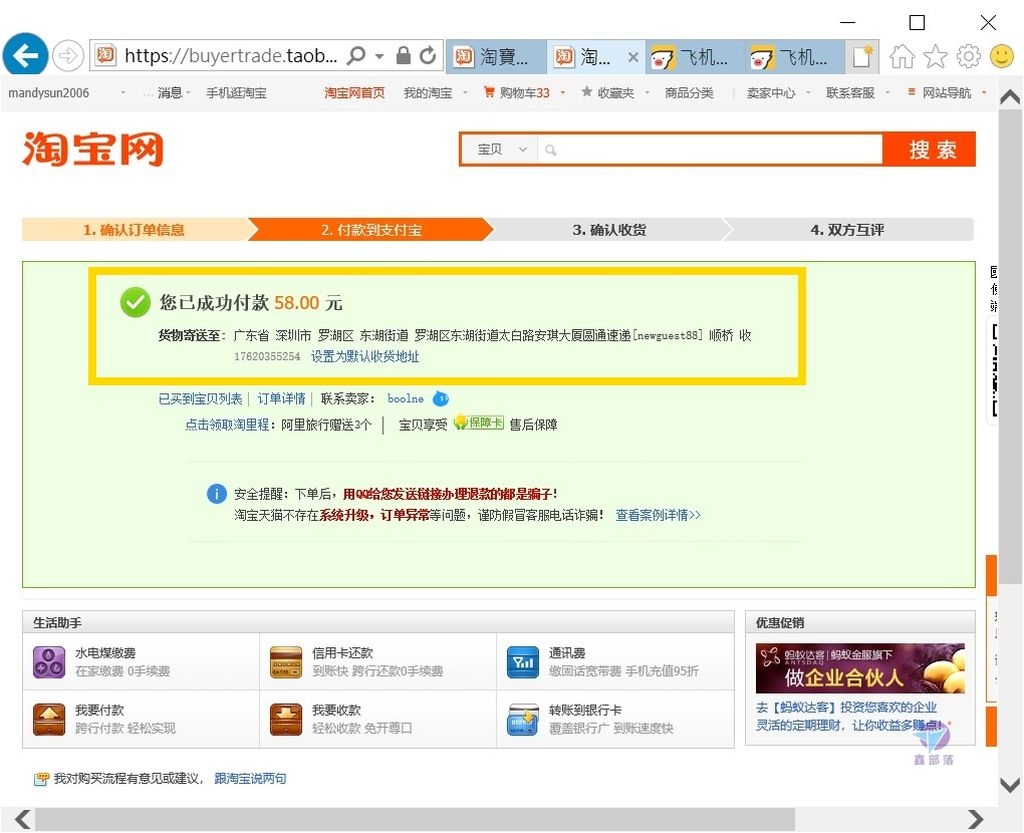1024x833 pixels.
Task: Click the vertical scrollbar thumb
Action: (x=1010, y=346)
